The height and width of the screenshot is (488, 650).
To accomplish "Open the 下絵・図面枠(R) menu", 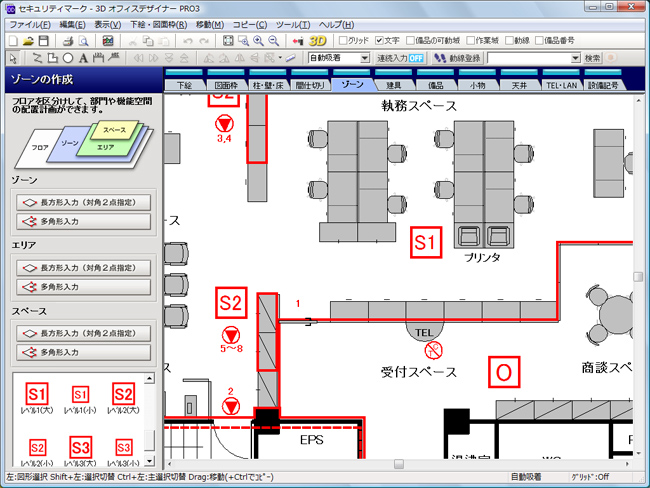I will coord(158,25).
